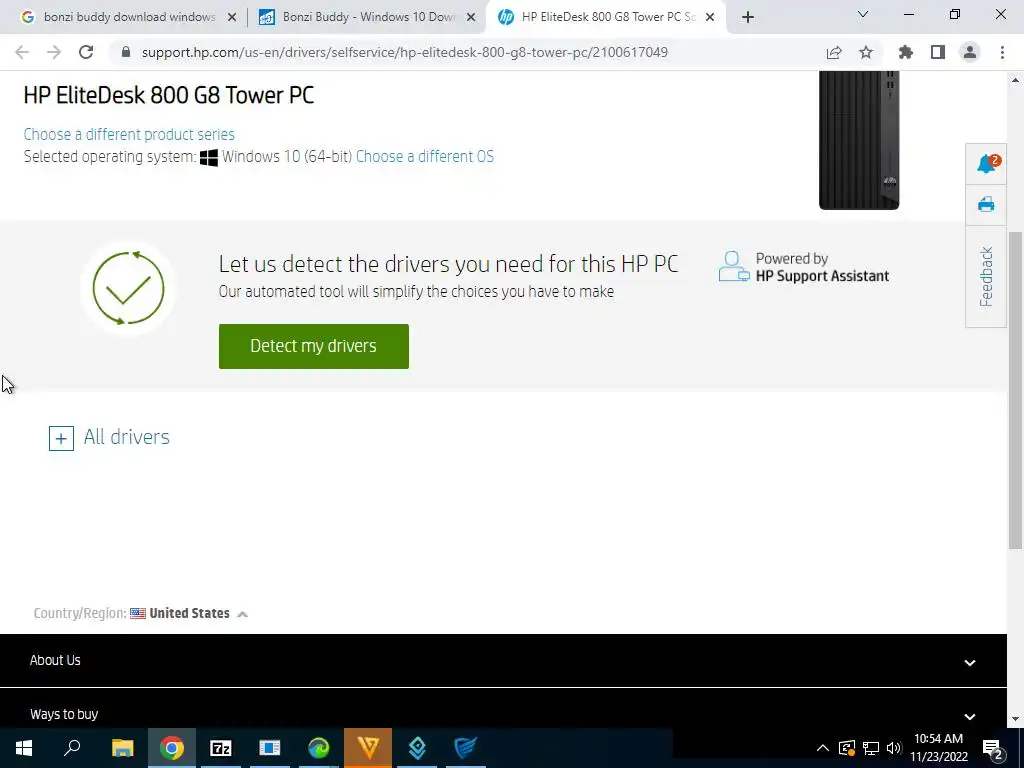Open the Windows Start menu

tap(24, 748)
